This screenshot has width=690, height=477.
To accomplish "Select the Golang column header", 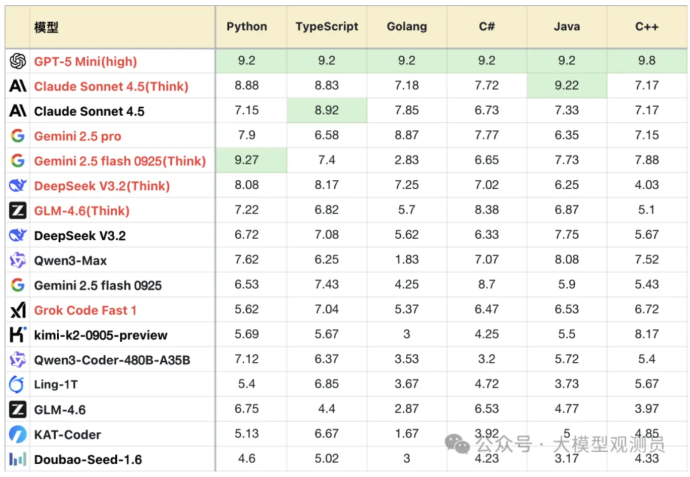I will pos(407,27).
